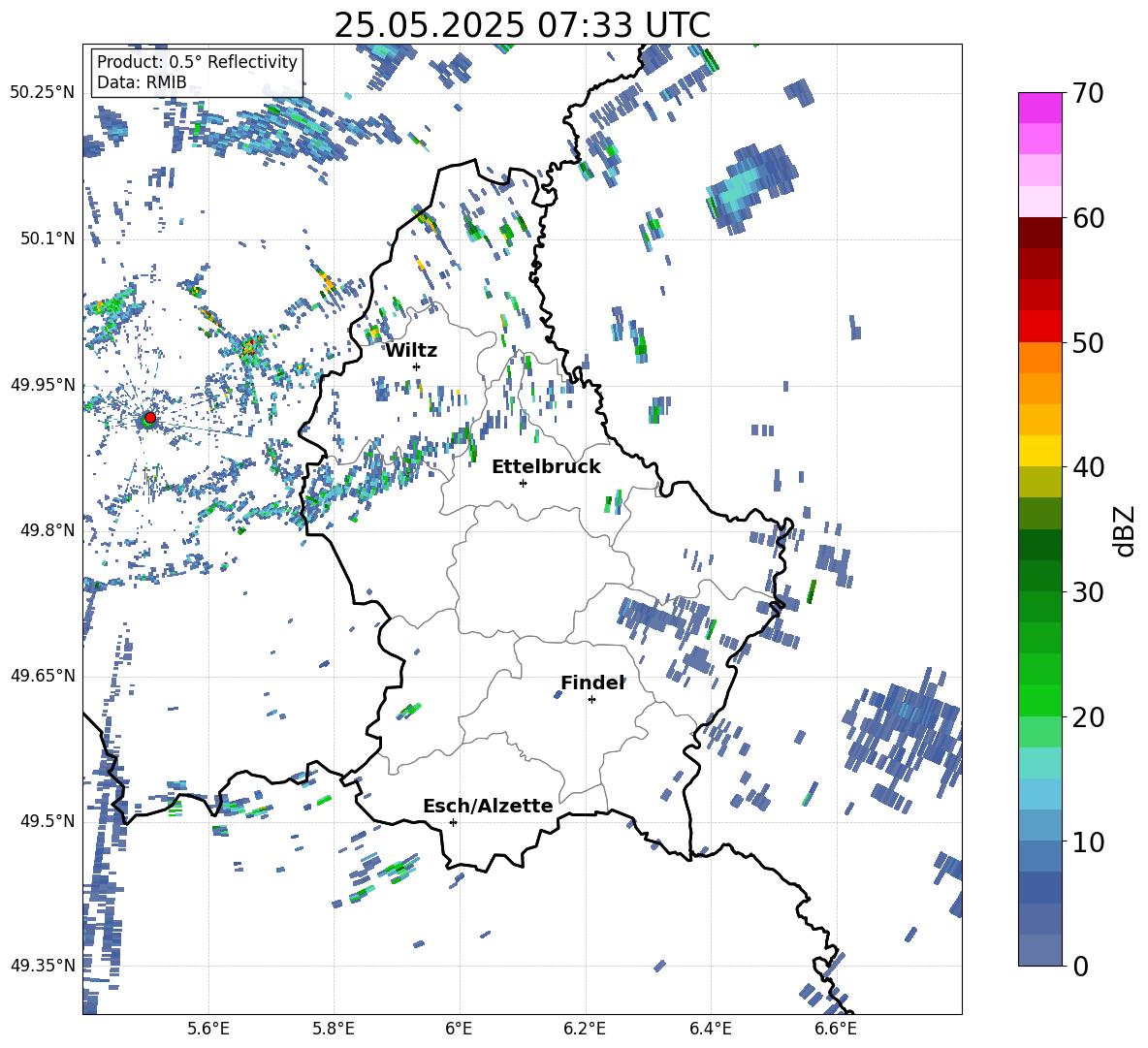1148x1048 pixels.
Task: Click the colorbar 0 tick label
Action: point(1080,966)
